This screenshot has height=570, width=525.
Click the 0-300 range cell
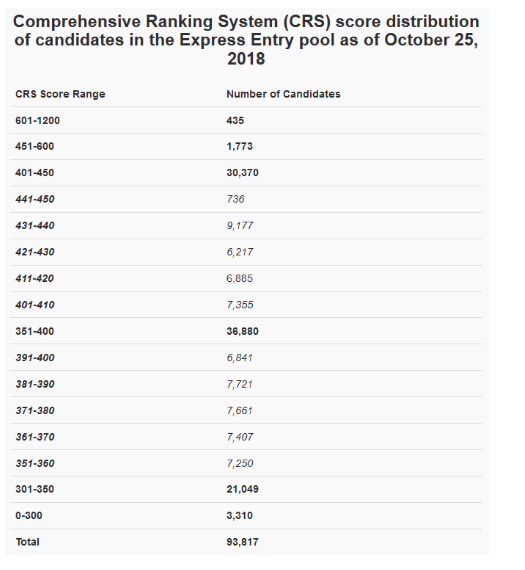tap(29, 515)
